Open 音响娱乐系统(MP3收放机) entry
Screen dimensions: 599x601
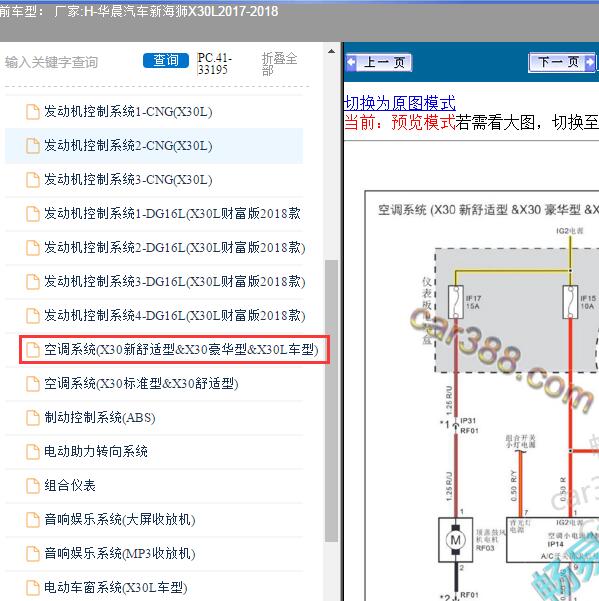120,553
